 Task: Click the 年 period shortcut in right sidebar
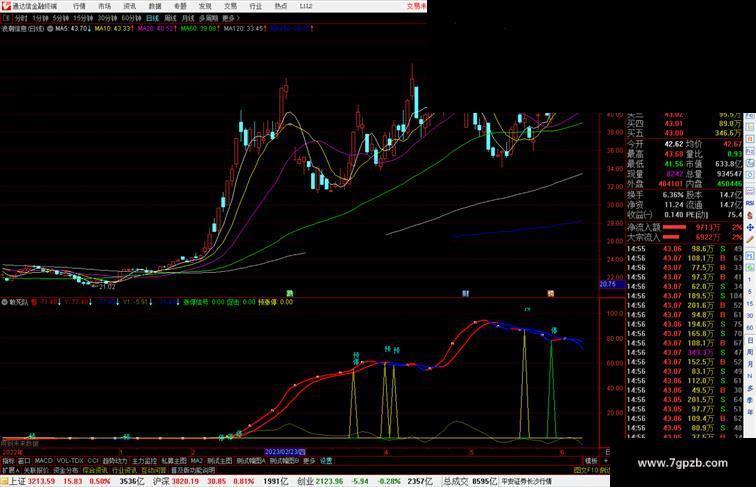750,413
